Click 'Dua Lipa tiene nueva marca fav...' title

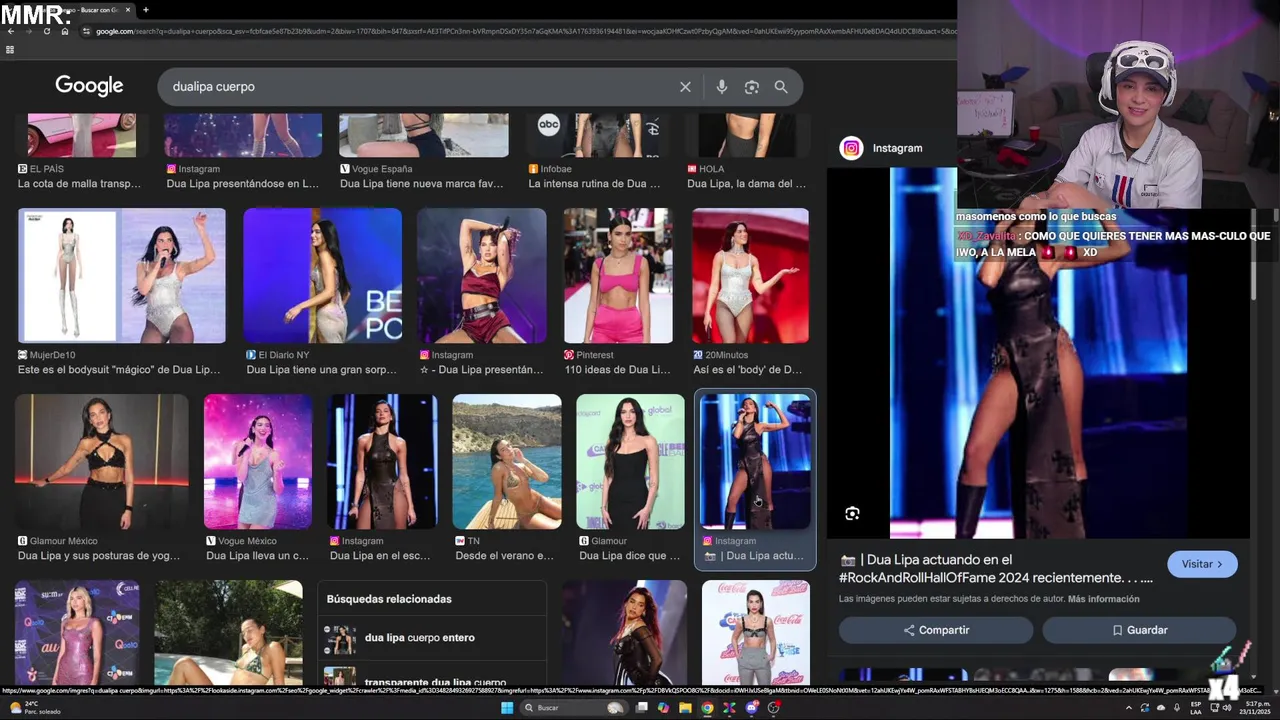coord(421,184)
